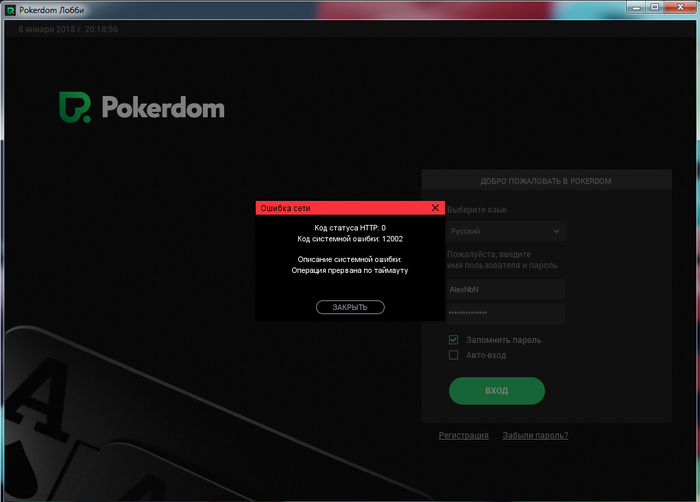The image size is (700, 502).
Task: Toggle the Запомнить пароль checkbox
Action: point(454,340)
